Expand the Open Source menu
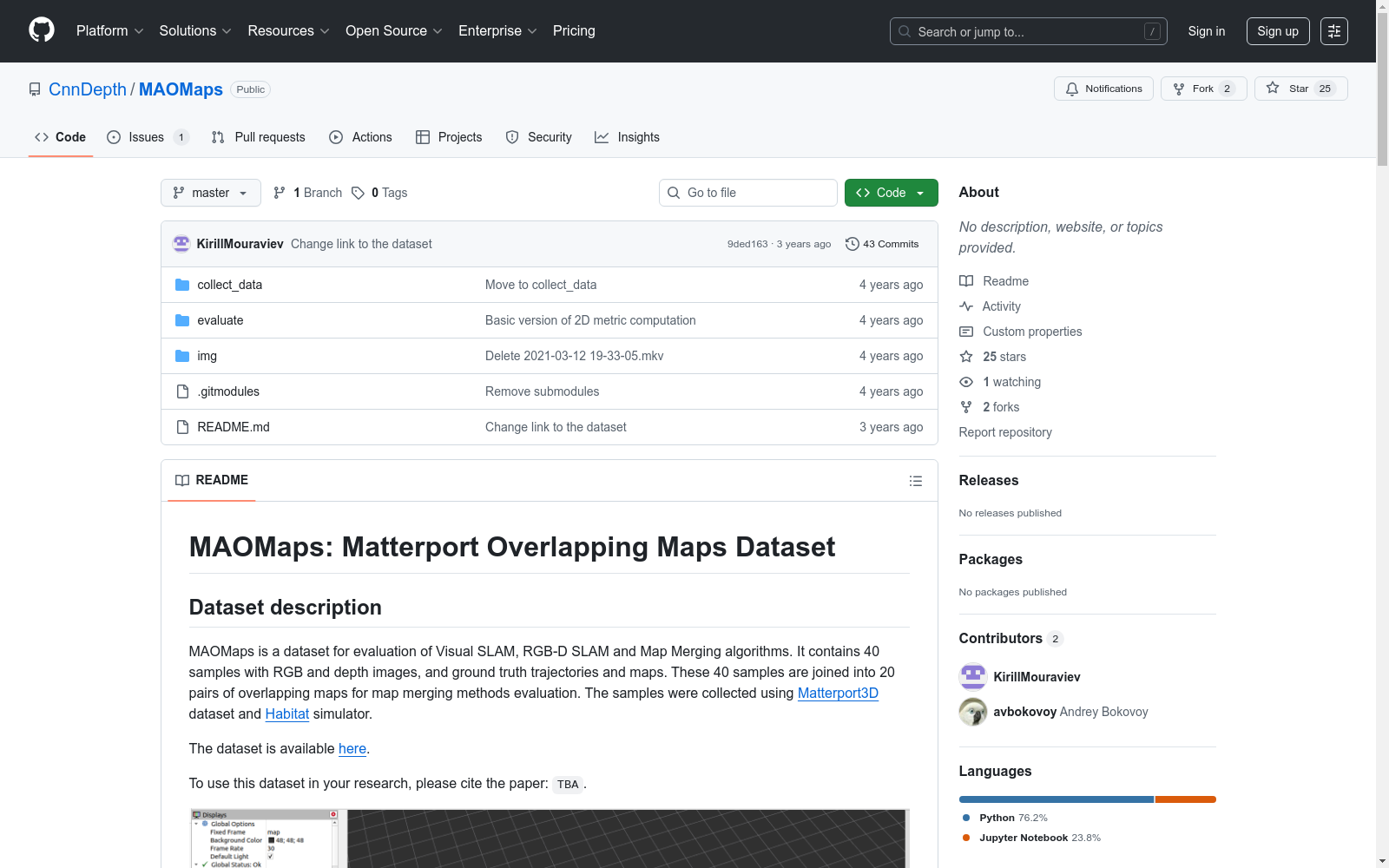The width and height of the screenshot is (1389, 868). pos(394,30)
